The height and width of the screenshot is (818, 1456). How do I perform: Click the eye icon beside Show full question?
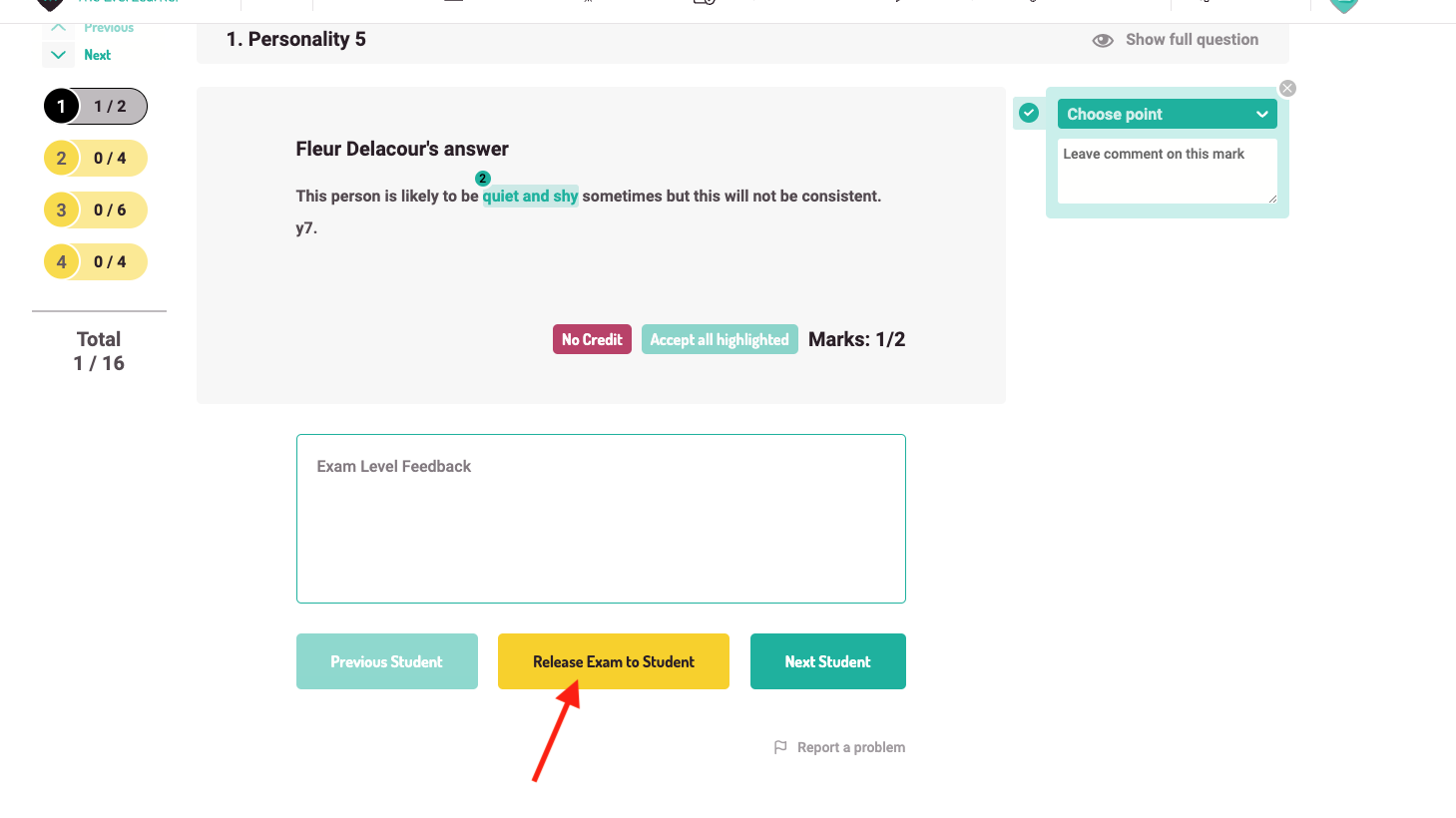point(1103,40)
